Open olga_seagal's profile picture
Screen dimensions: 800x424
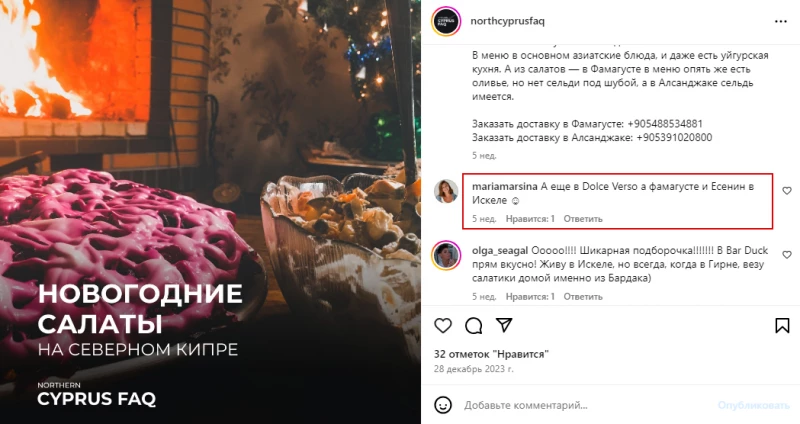coord(446,255)
